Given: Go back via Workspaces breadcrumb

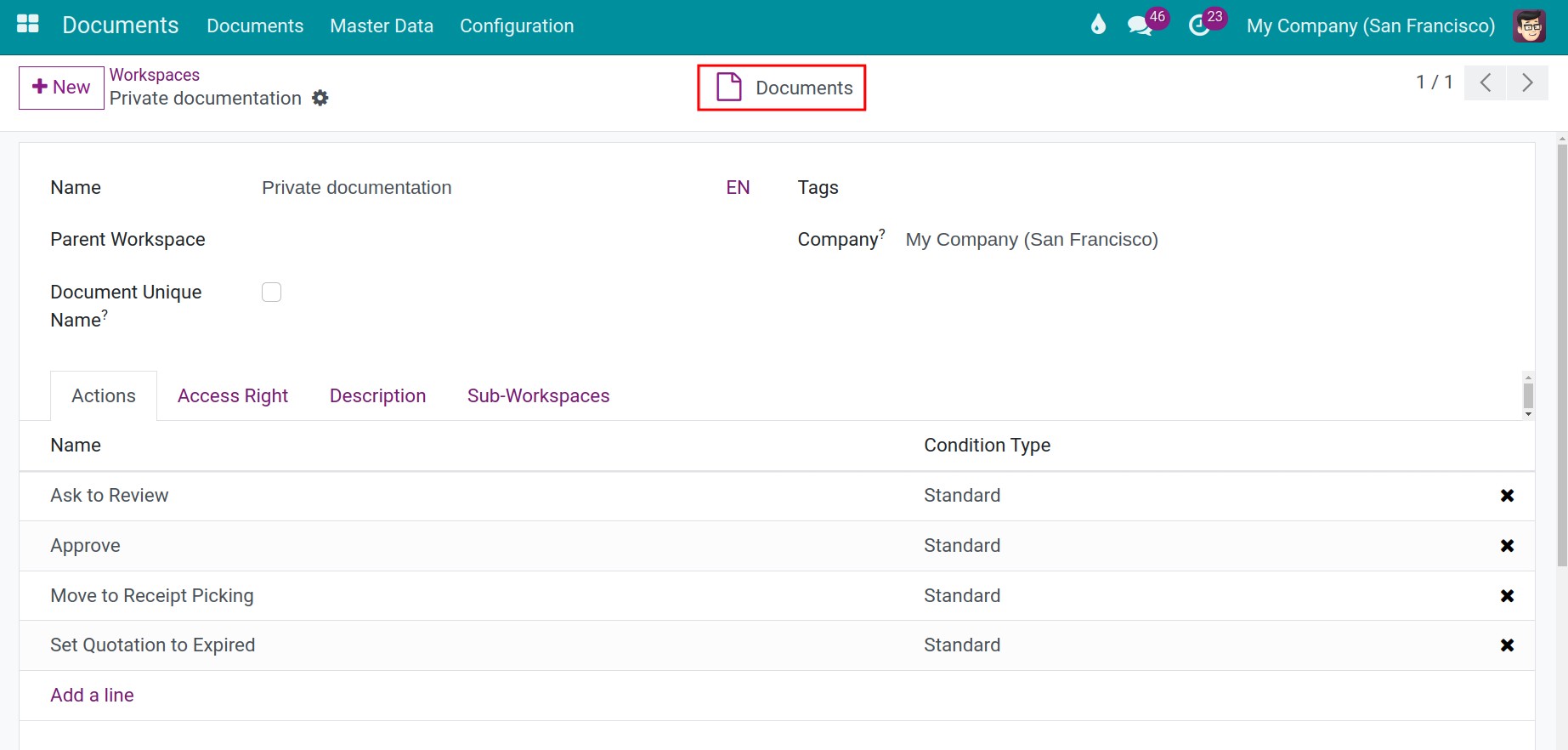Looking at the screenshot, I should click(x=155, y=75).
